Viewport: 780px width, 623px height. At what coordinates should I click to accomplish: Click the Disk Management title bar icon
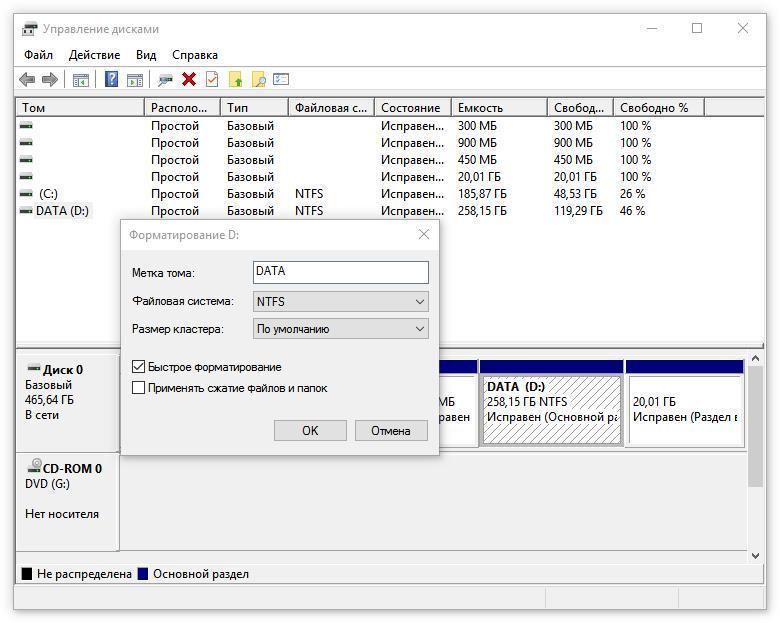pos(29,29)
